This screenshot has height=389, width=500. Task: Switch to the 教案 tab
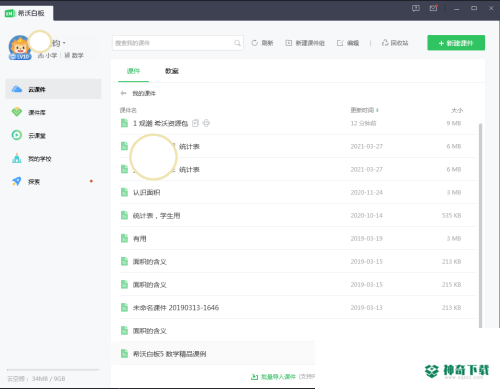pos(172,71)
